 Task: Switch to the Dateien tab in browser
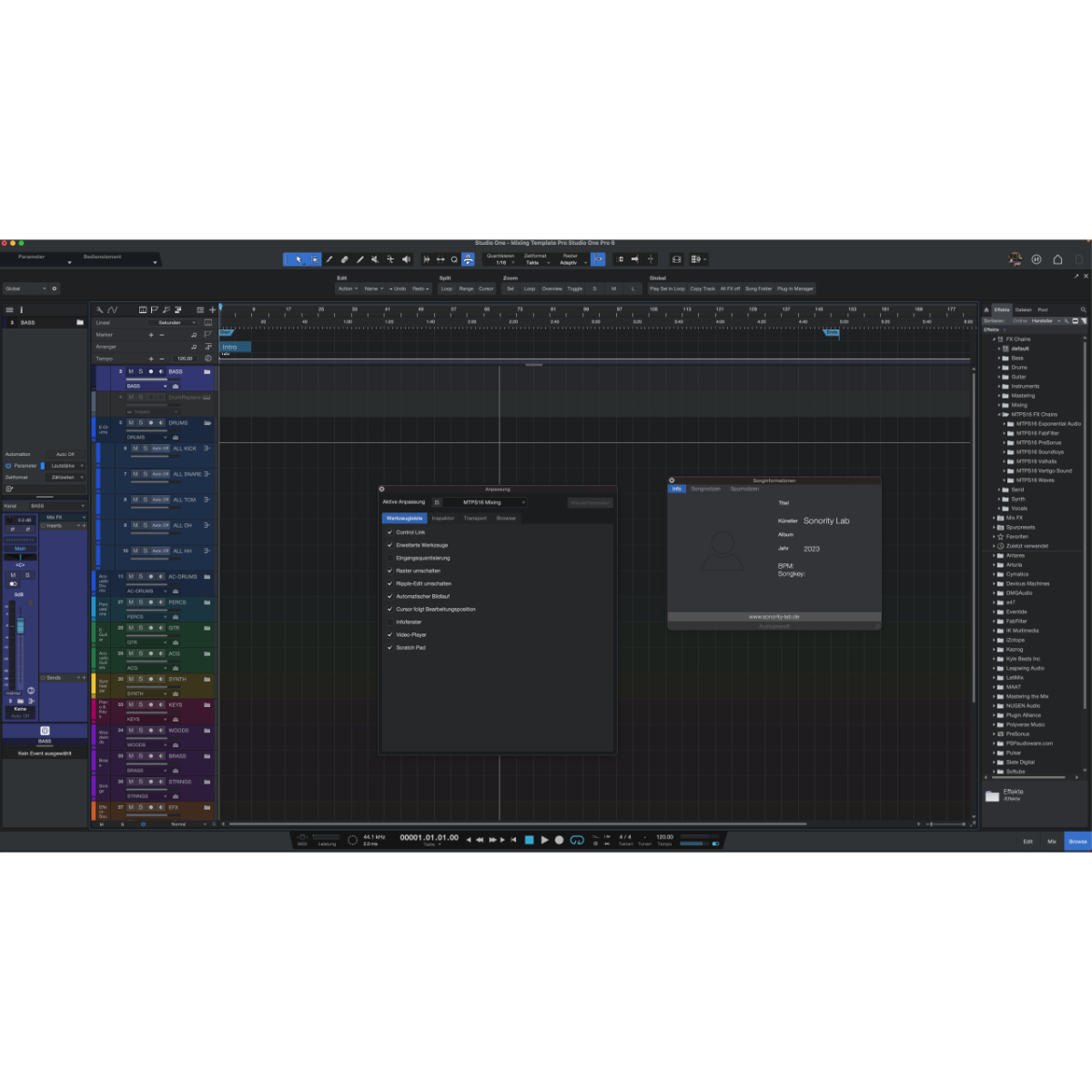pos(1024,309)
